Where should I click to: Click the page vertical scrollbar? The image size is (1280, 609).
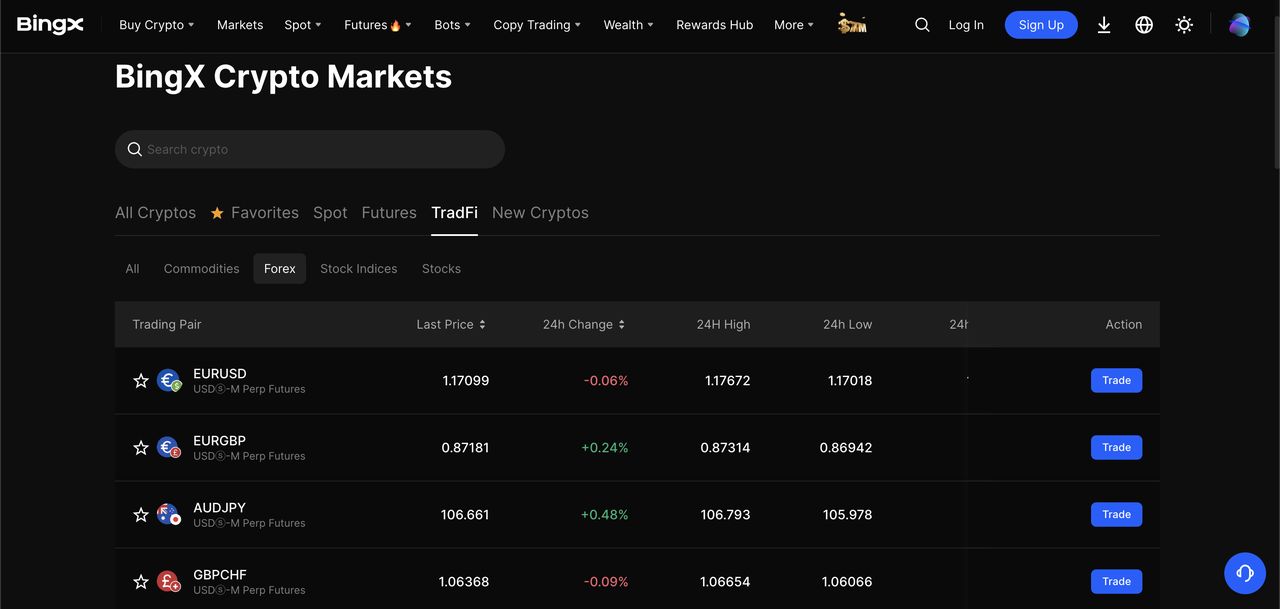(1274, 100)
